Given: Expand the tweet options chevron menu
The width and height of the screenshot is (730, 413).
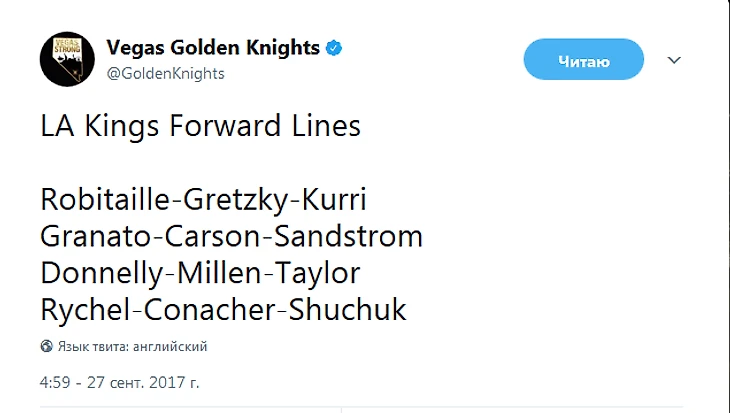Looking at the screenshot, I should 674,60.
